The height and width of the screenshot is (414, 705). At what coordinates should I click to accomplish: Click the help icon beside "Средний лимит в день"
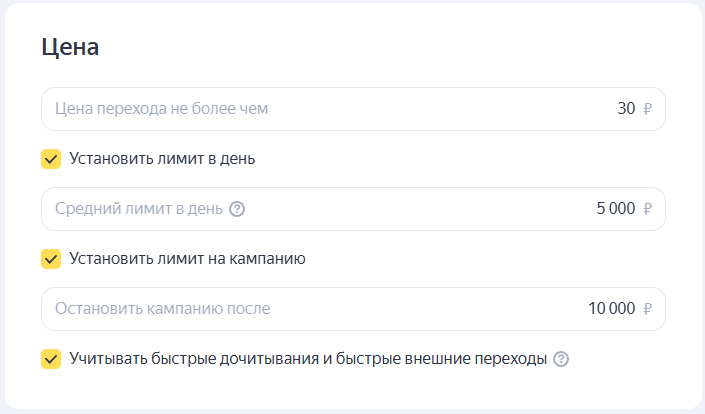(x=237, y=209)
